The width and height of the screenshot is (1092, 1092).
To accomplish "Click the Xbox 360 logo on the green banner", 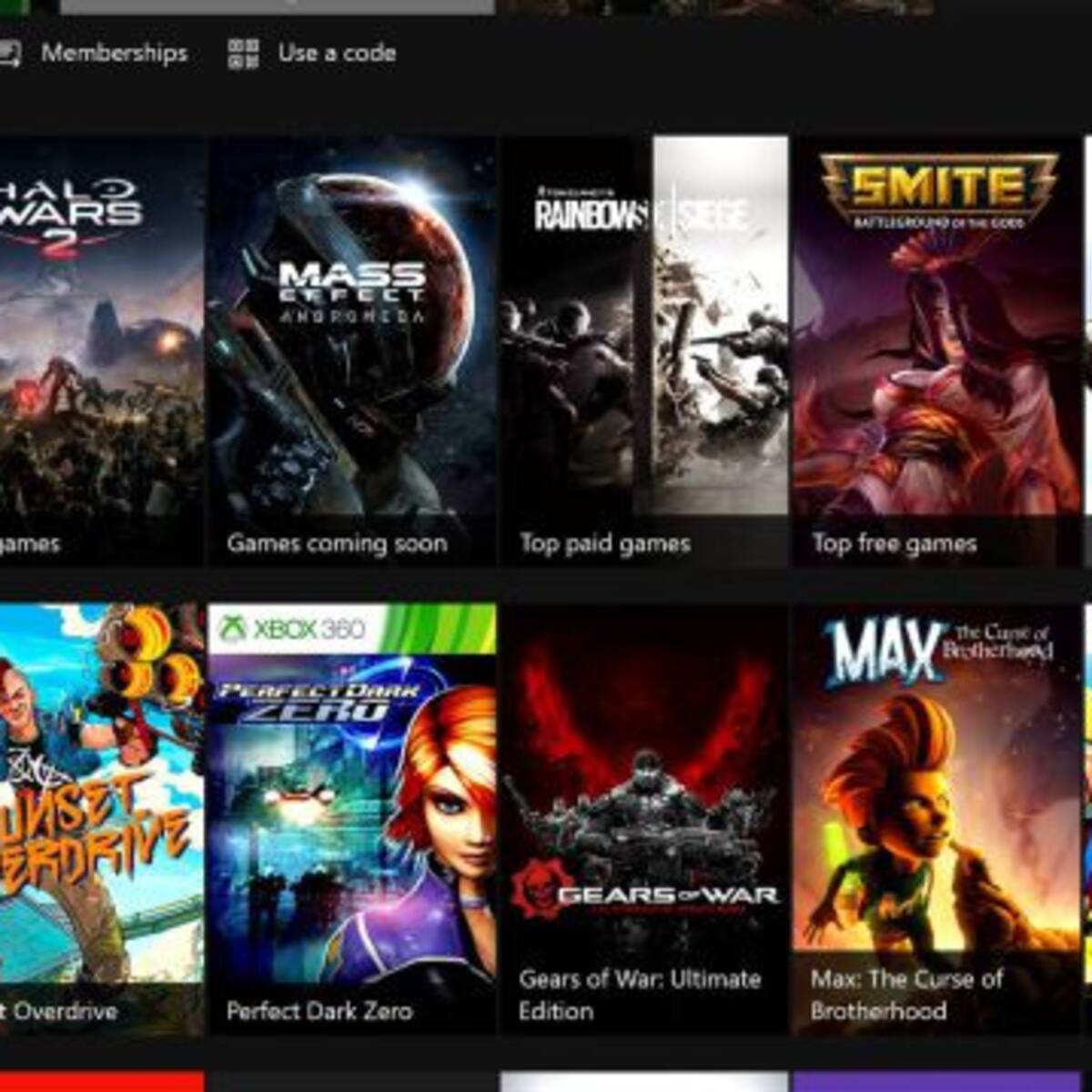I will tap(293, 628).
